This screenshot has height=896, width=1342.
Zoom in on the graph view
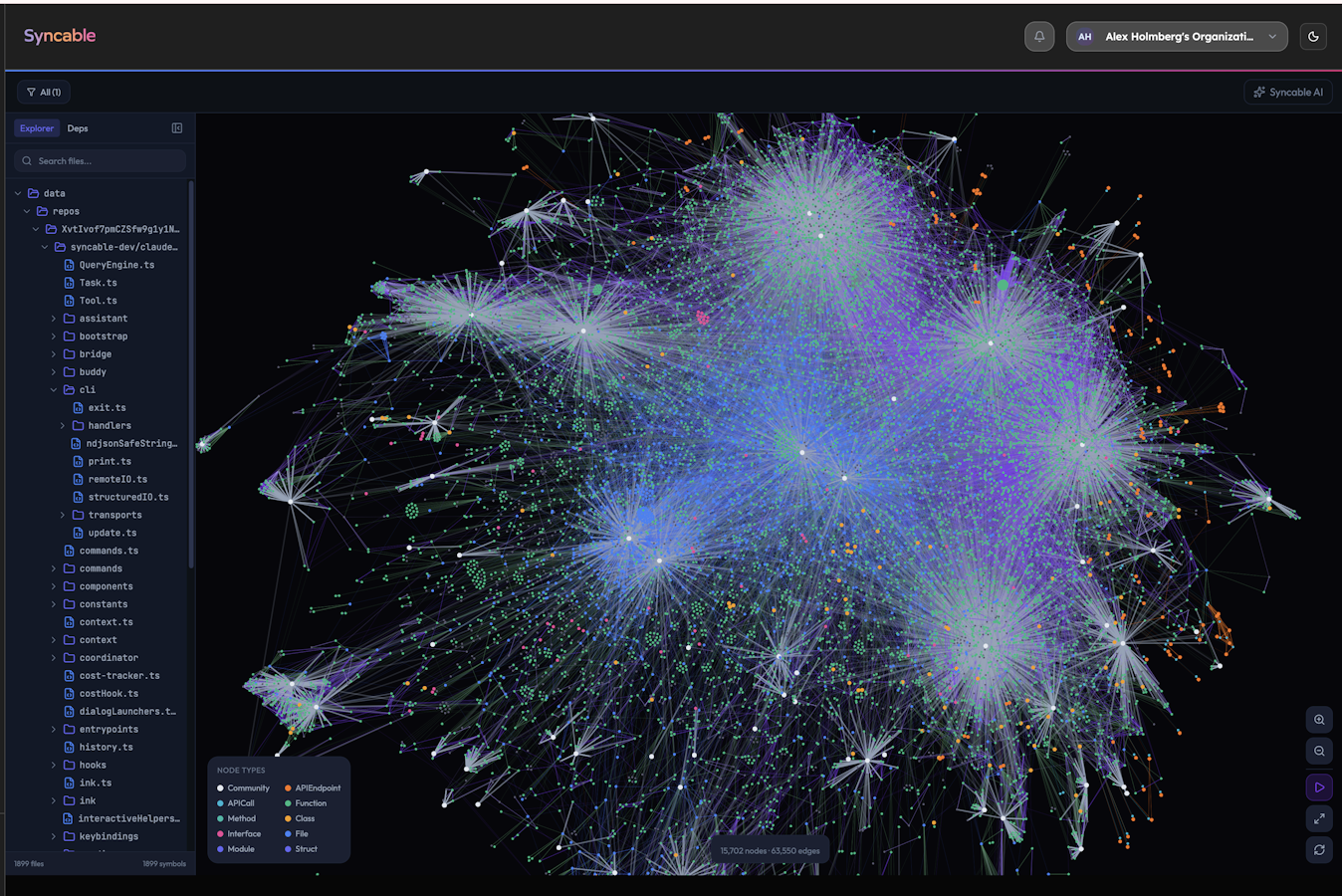coord(1319,720)
